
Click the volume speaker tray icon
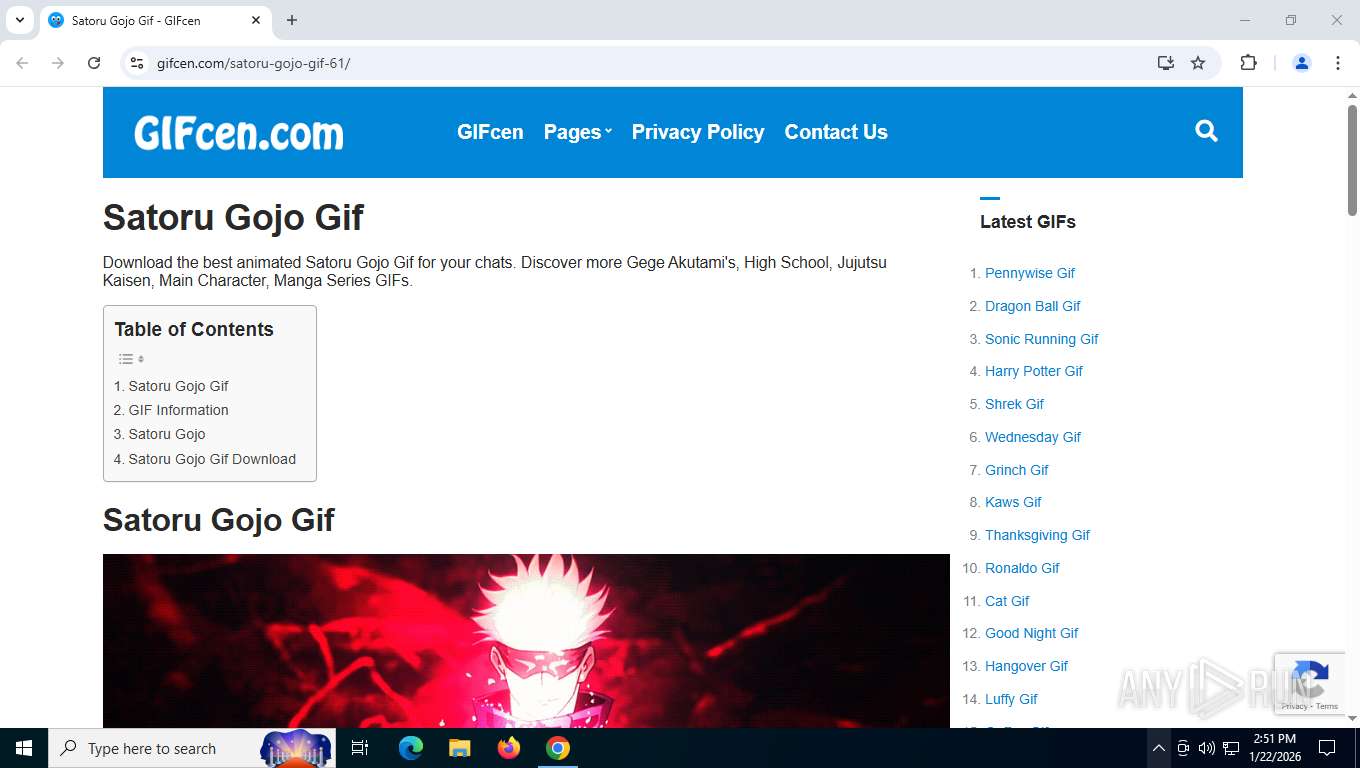coord(1206,748)
